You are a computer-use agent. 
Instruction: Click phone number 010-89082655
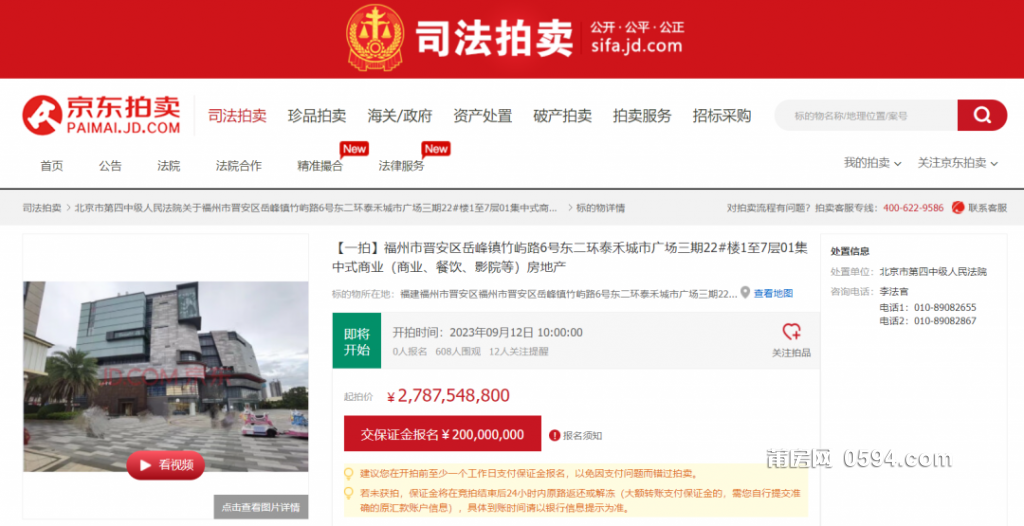coord(945,307)
